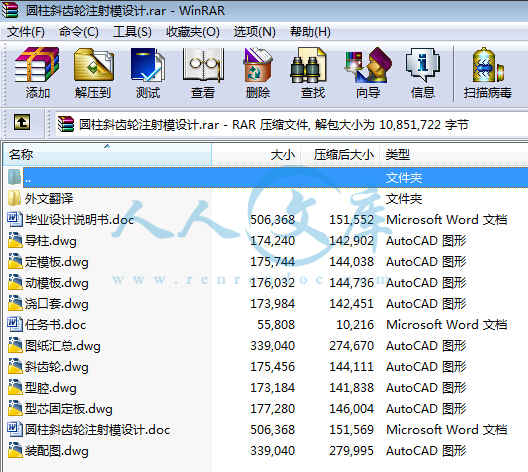The width and height of the screenshot is (528, 472).
Task: Select the file name 任务书.doc
Action: 56,325
